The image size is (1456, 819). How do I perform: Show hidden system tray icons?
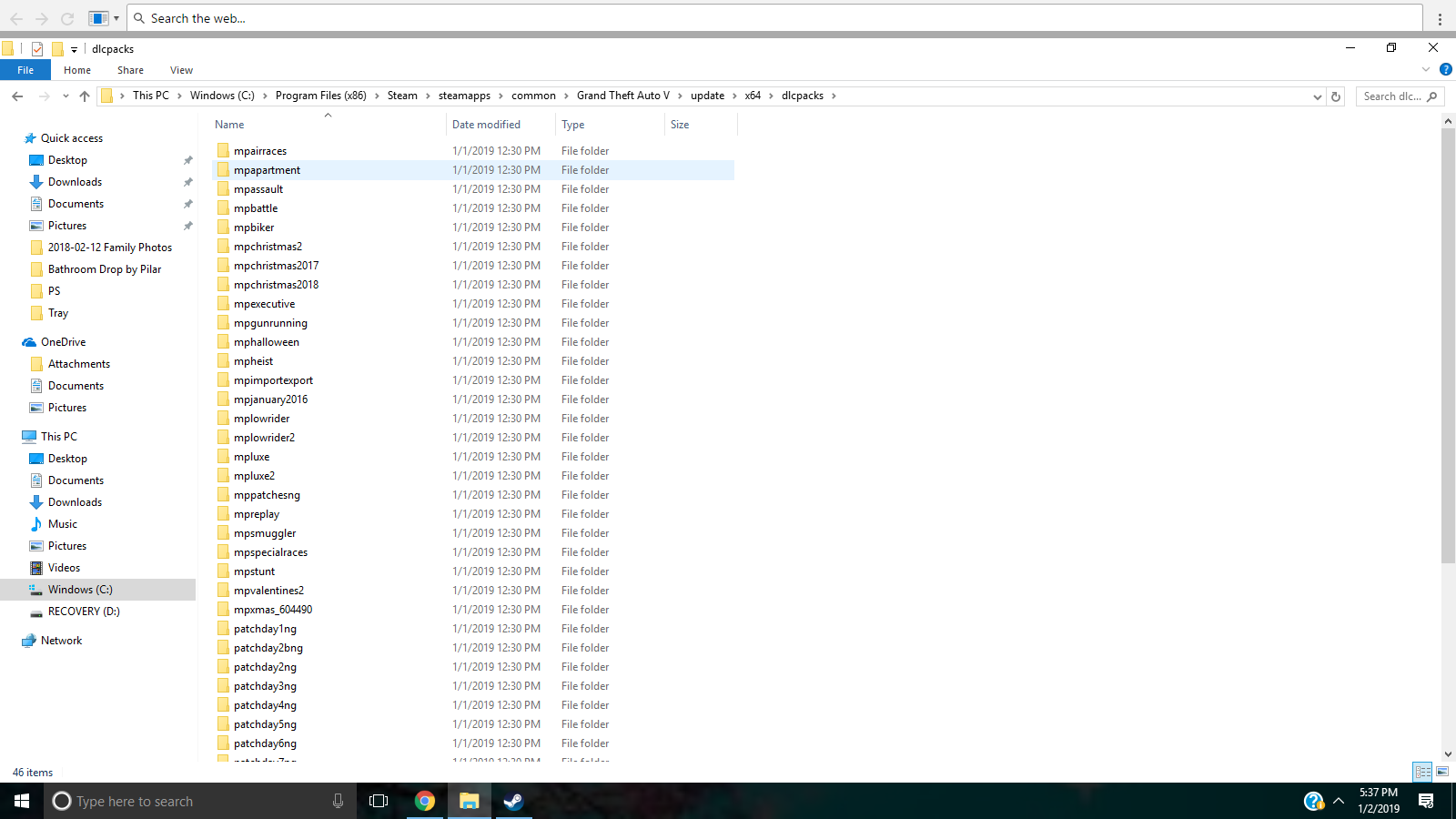point(1339,801)
